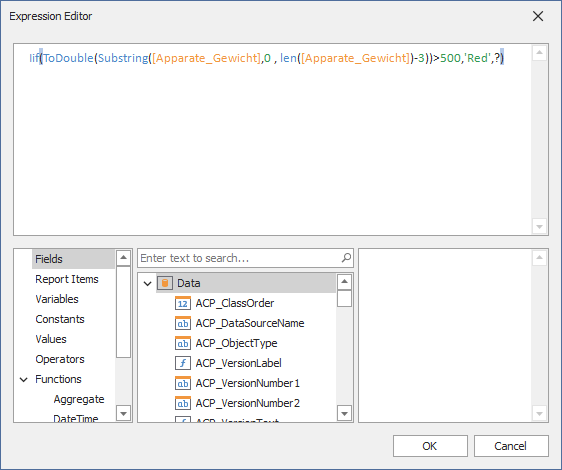Click the text icon beside ACP_DataSourceName
Screen dimensions: 562x470
[182, 323]
